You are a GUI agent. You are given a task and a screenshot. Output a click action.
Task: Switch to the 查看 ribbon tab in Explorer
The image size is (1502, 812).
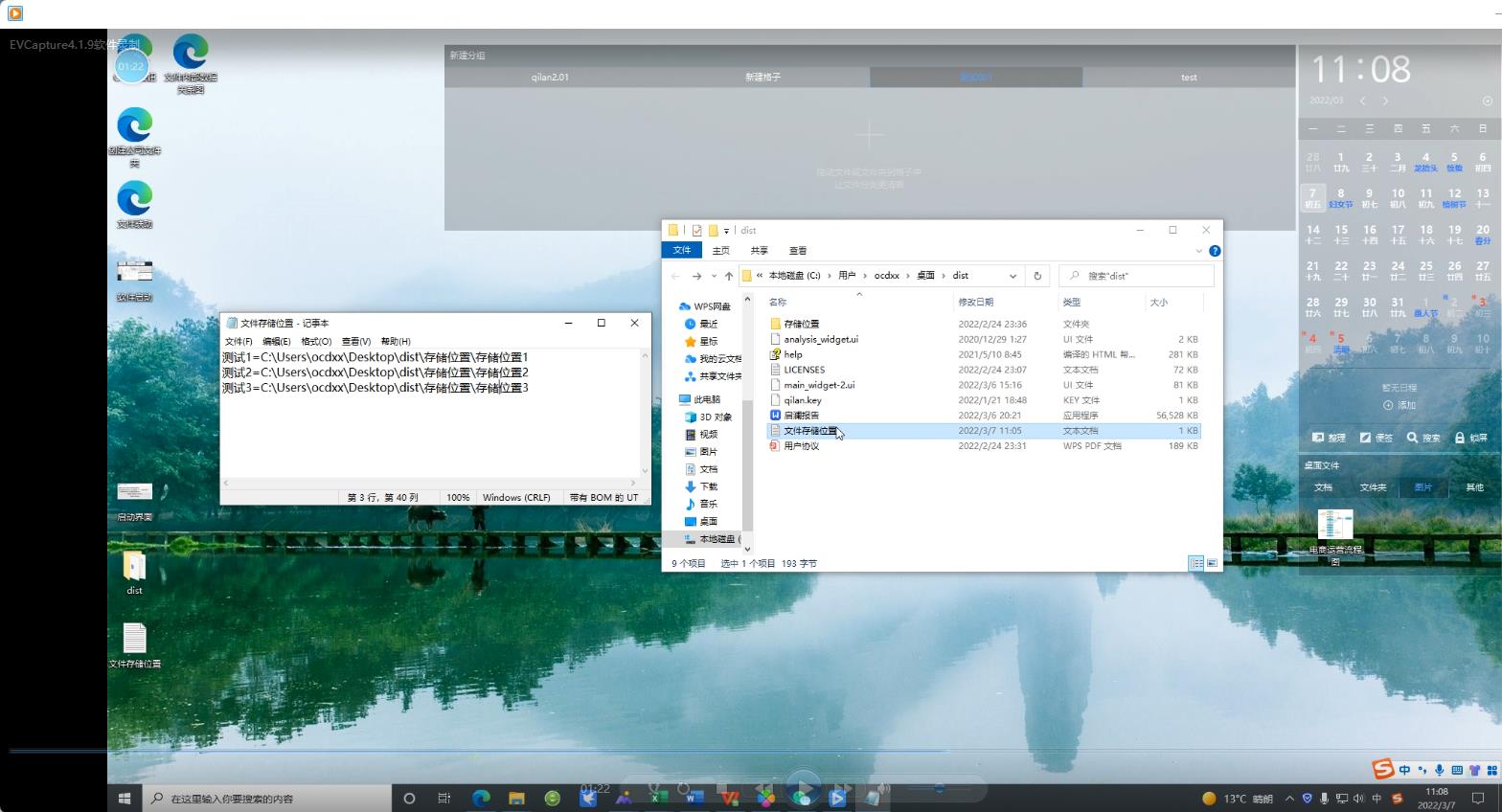click(798, 251)
